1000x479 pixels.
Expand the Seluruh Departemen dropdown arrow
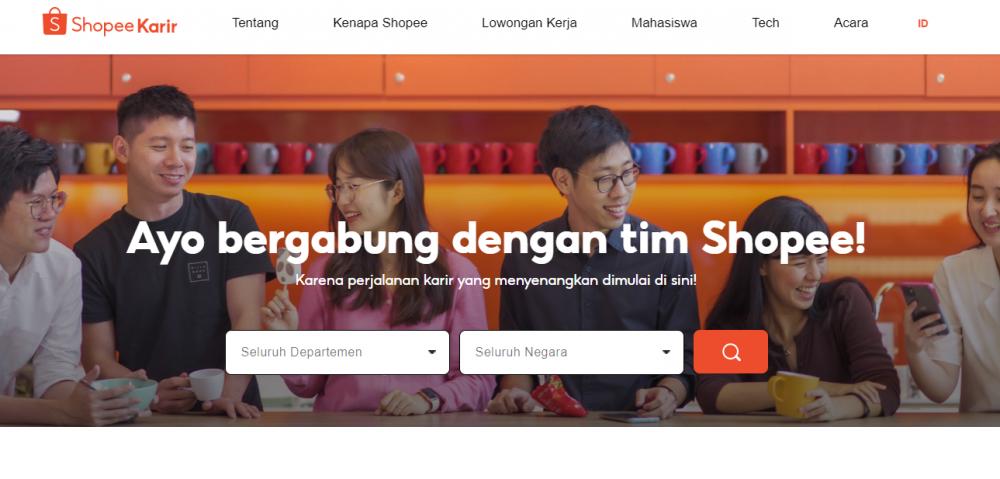click(432, 352)
